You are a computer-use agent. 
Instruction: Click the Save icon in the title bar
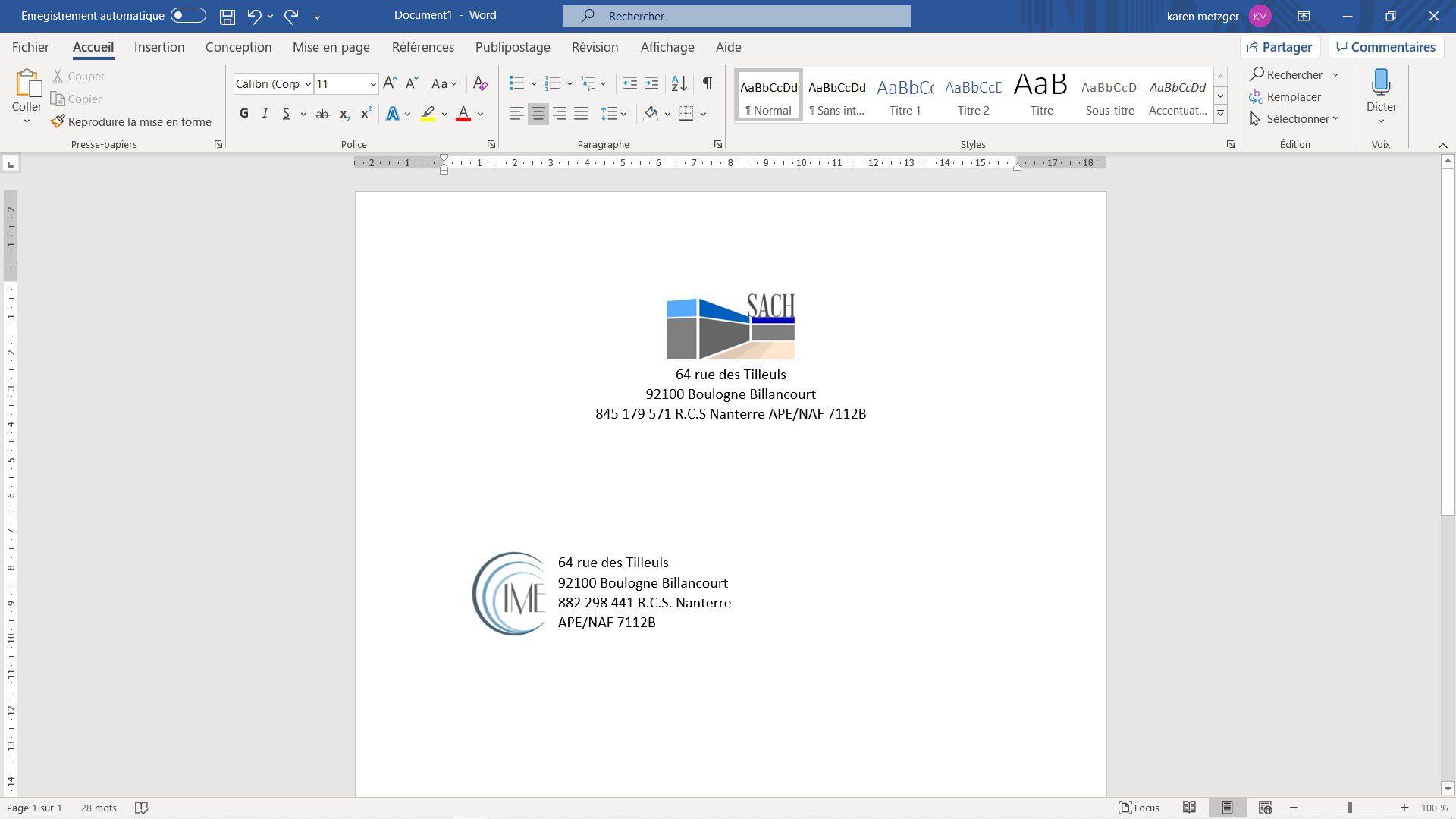pos(227,16)
